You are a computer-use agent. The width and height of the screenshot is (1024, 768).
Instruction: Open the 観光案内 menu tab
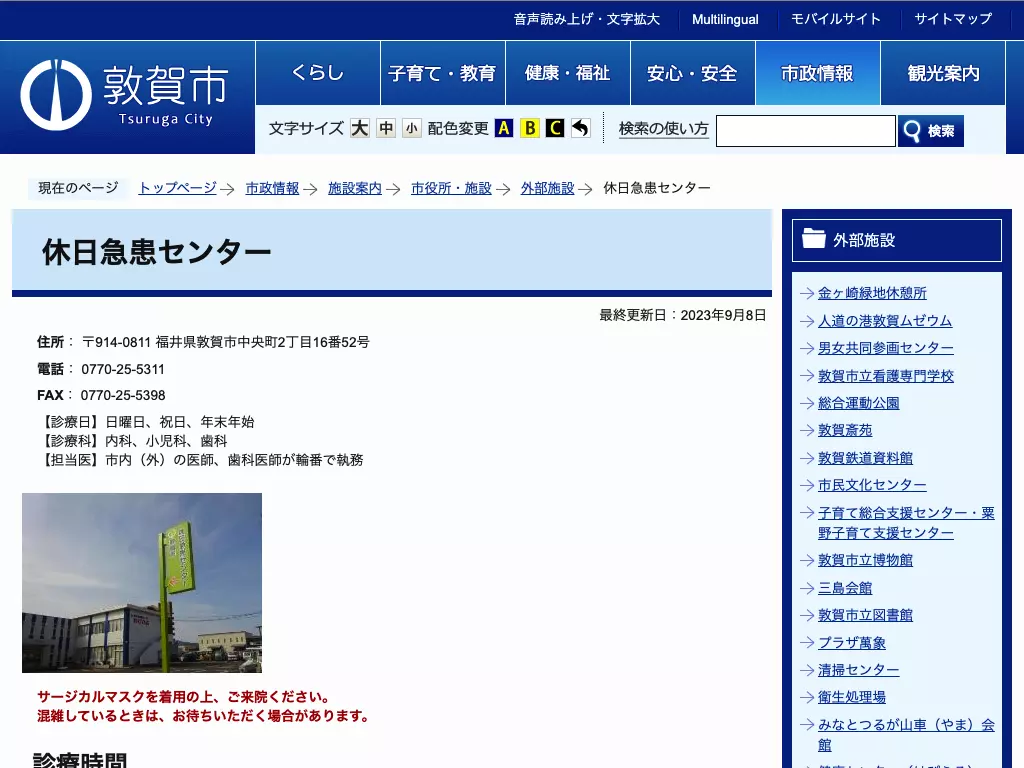click(943, 72)
